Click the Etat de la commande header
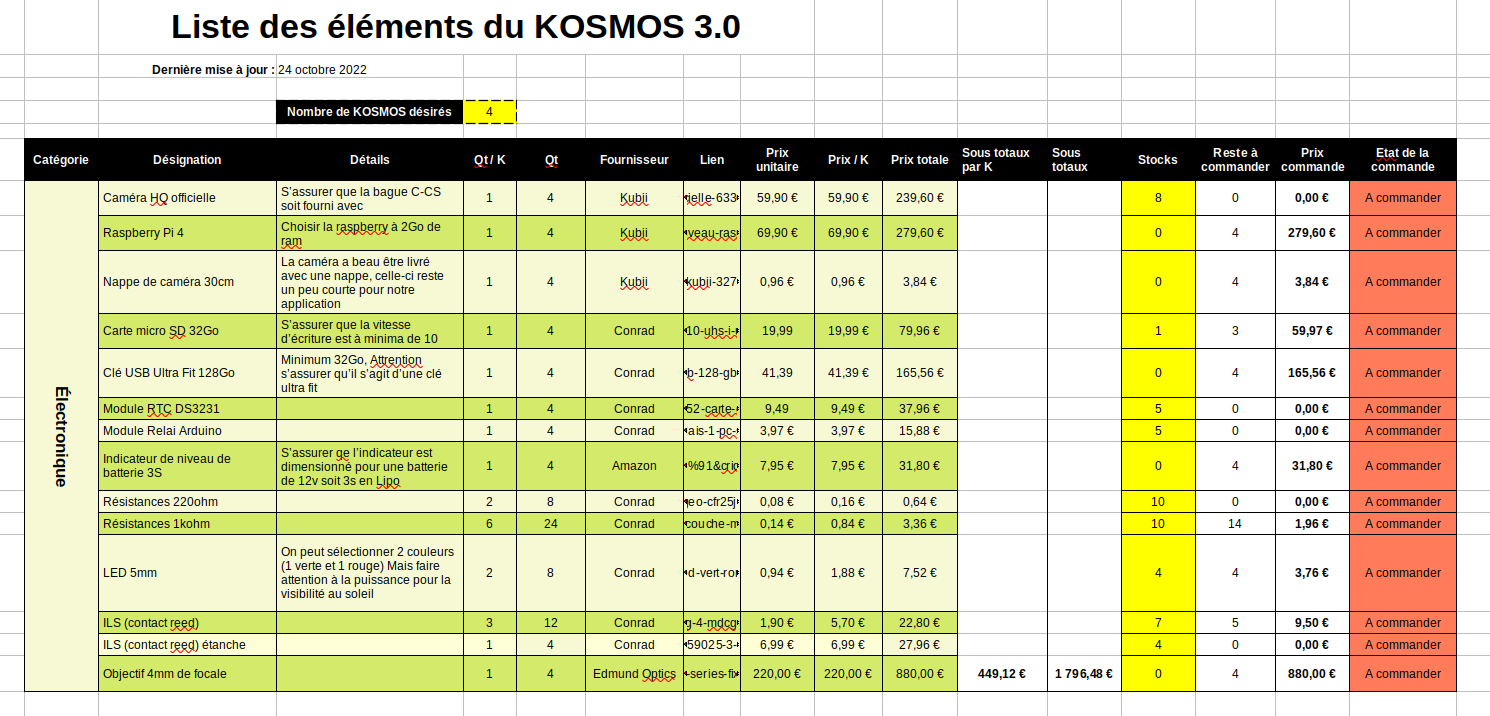The height and width of the screenshot is (716, 1490). pos(1403,160)
